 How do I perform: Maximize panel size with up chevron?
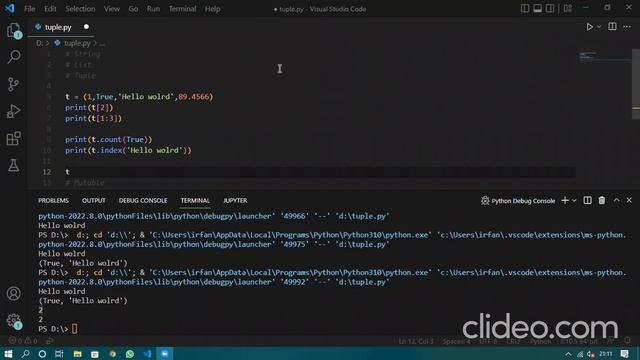616,200
